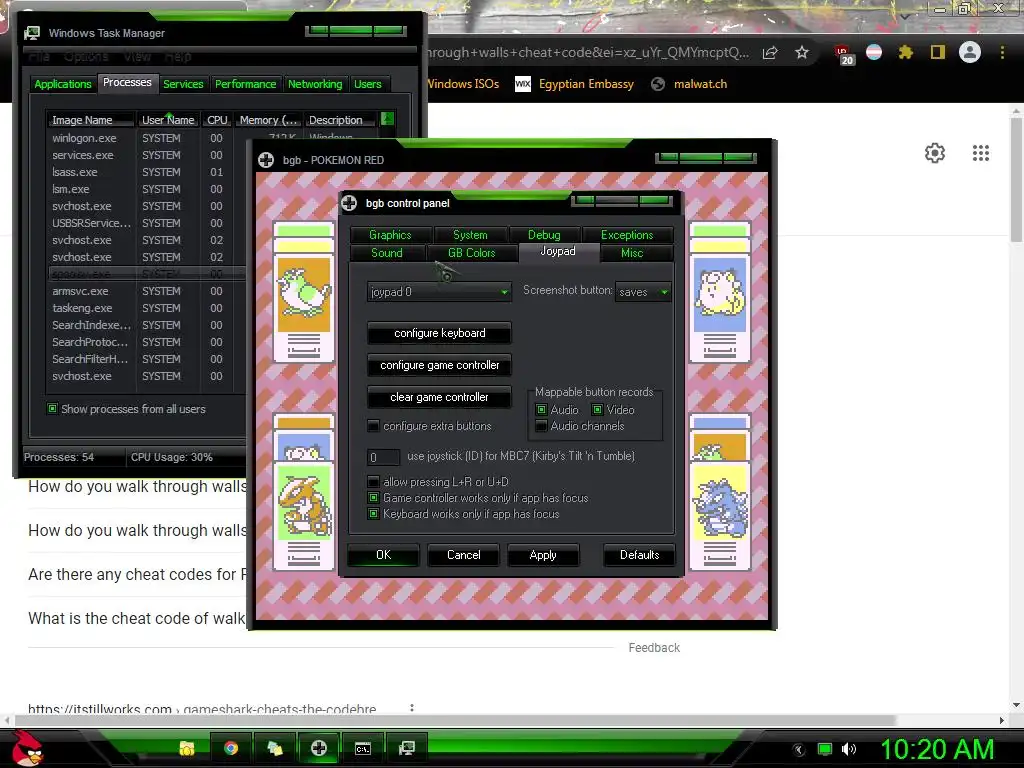
Task: Open Task Manager Performance tab
Action: pyautogui.click(x=246, y=84)
